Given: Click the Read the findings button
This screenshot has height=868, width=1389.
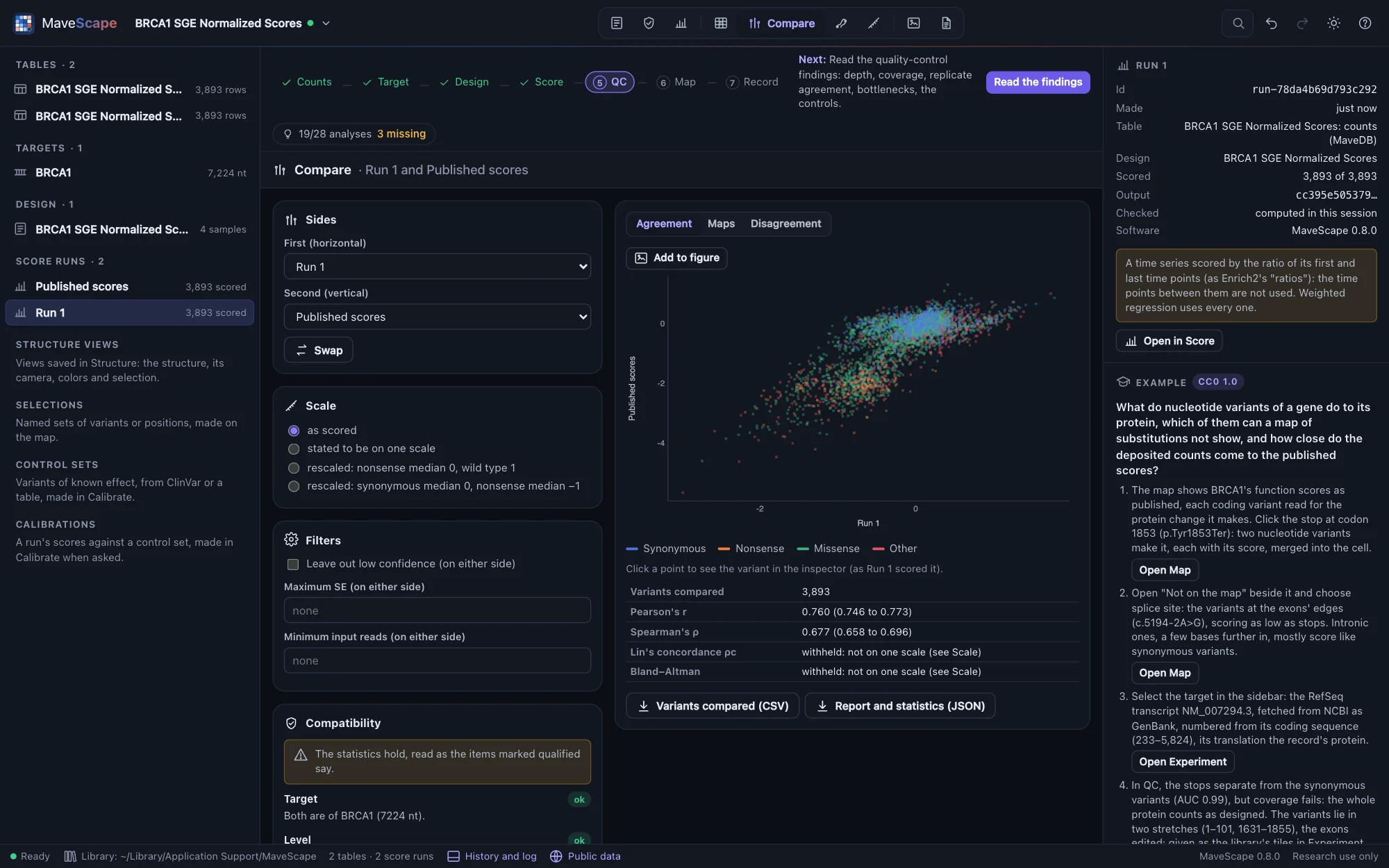Looking at the screenshot, I should pyautogui.click(x=1038, y=82).
